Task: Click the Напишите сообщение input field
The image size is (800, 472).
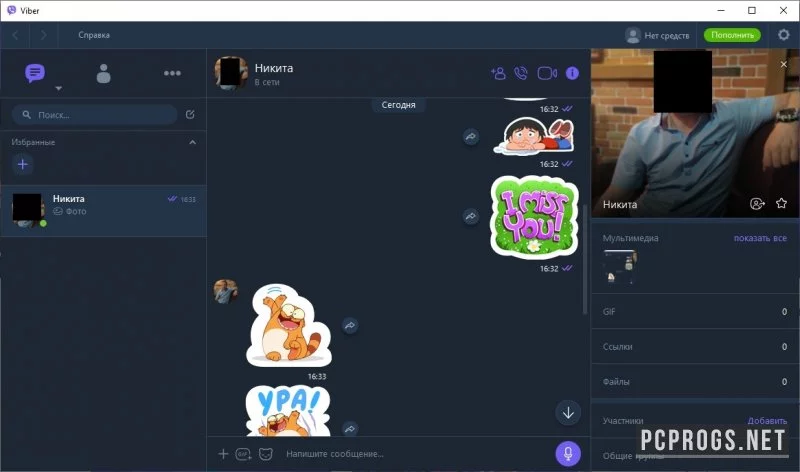Action: point(416,454)
